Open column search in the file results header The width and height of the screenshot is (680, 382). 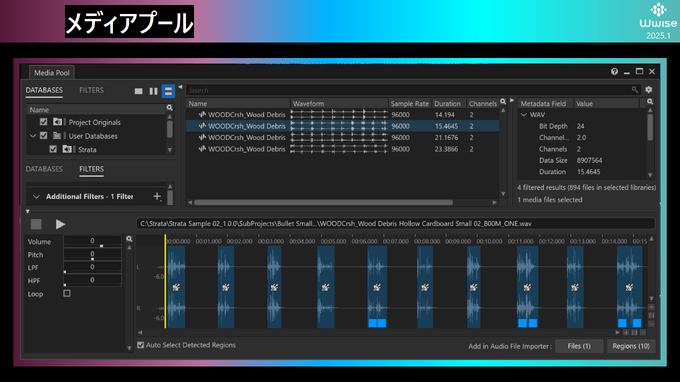coord(503,102)
